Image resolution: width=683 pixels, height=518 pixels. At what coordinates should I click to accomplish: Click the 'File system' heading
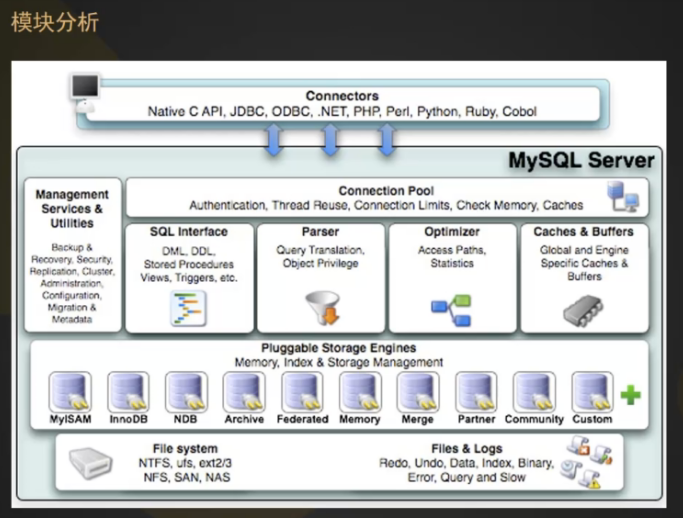[x=185, y=448]
